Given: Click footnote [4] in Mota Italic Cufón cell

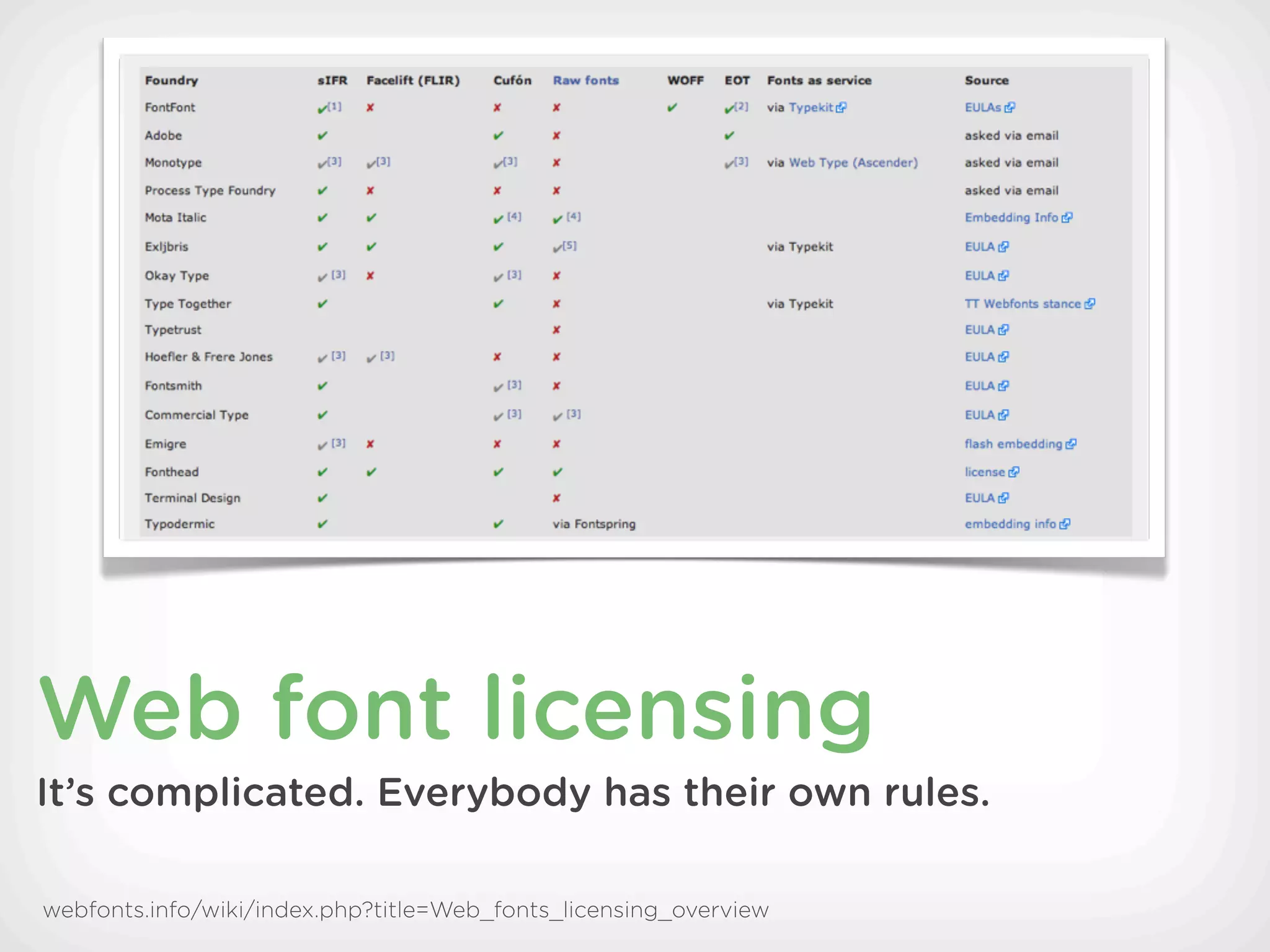Looking at the screenshot, I should [x=514, y=216].
